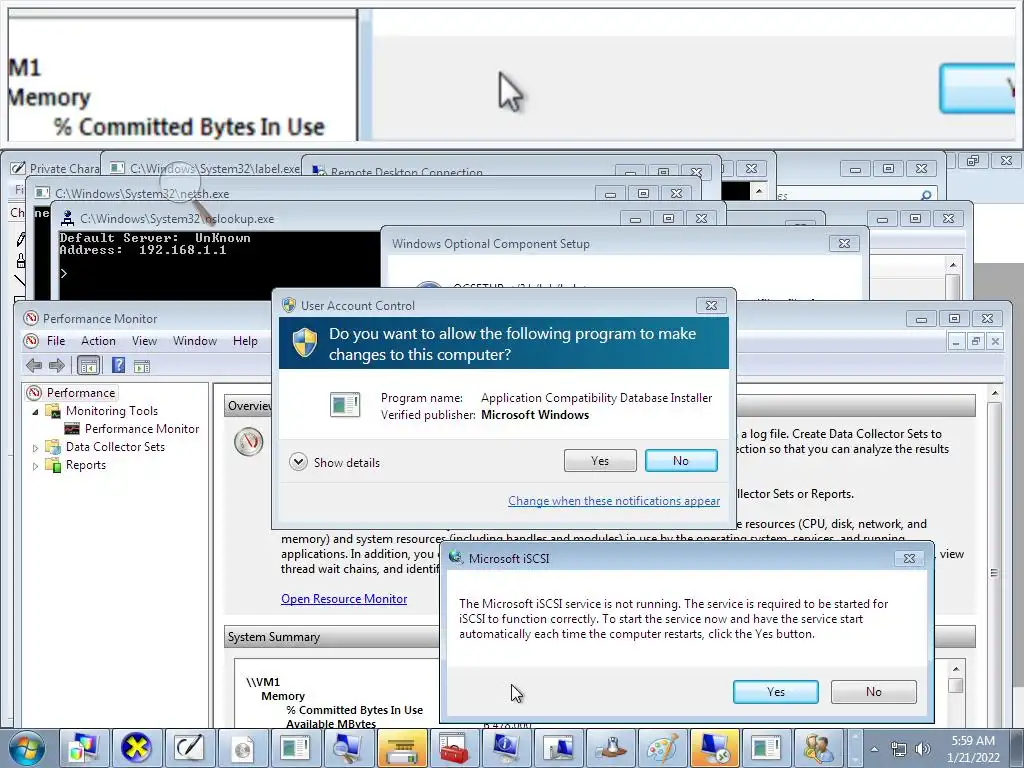1024x768 pixels.
Task: Open the System Information taskbar icon
Action: click(x=507, y=748)
